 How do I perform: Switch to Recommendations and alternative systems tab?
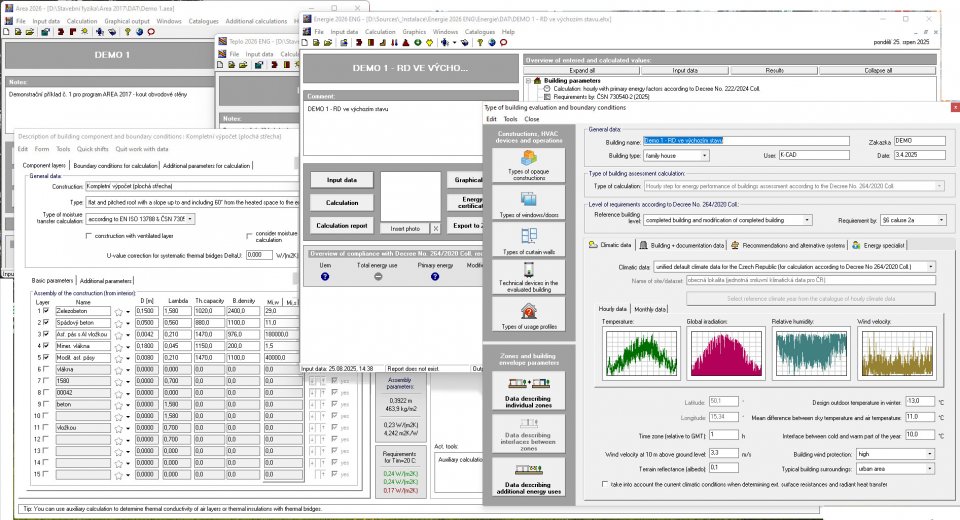click(x=788, y=245)
